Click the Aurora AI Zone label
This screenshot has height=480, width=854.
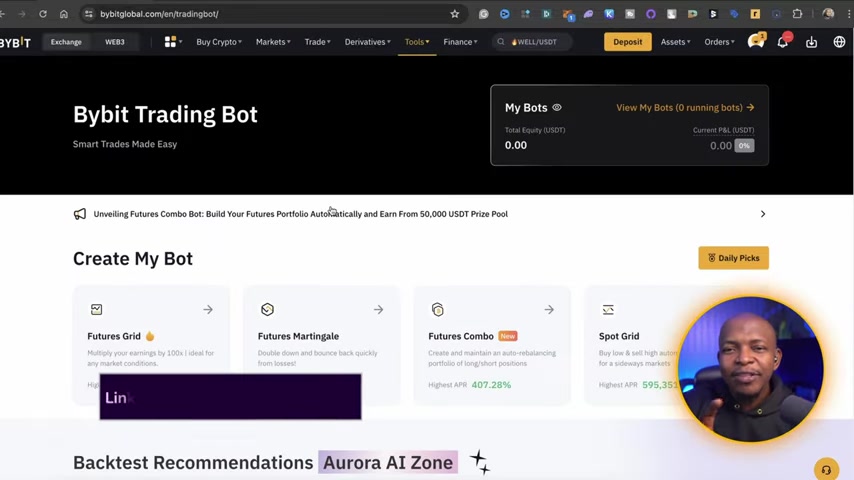(x=388, y=463)
